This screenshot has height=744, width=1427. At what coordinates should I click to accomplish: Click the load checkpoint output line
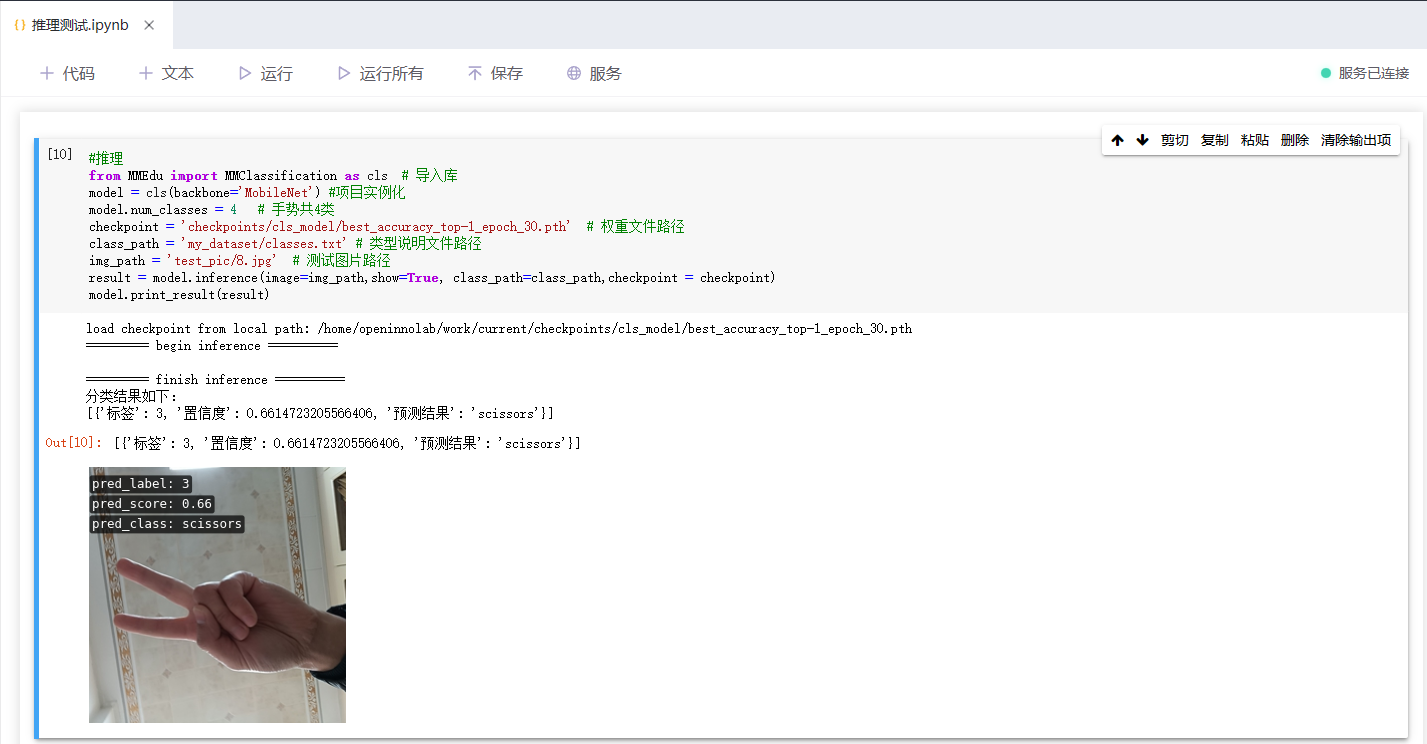(499, 329)
